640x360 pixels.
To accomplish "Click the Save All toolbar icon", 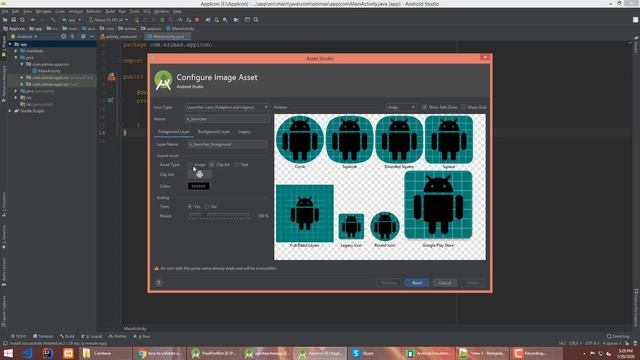I will (x=13, y=20).
